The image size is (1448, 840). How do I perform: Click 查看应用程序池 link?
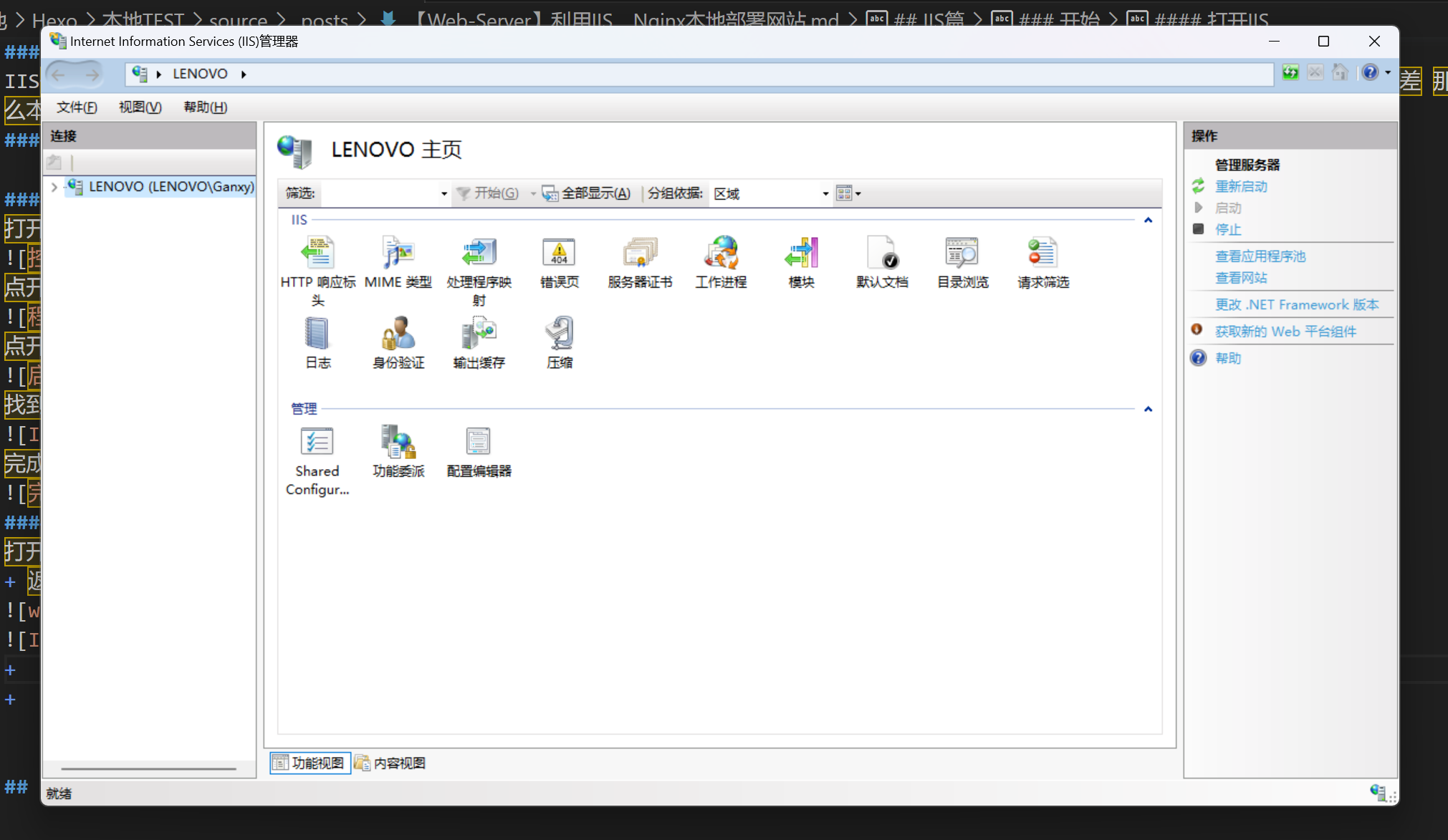tap(1260, 256)
